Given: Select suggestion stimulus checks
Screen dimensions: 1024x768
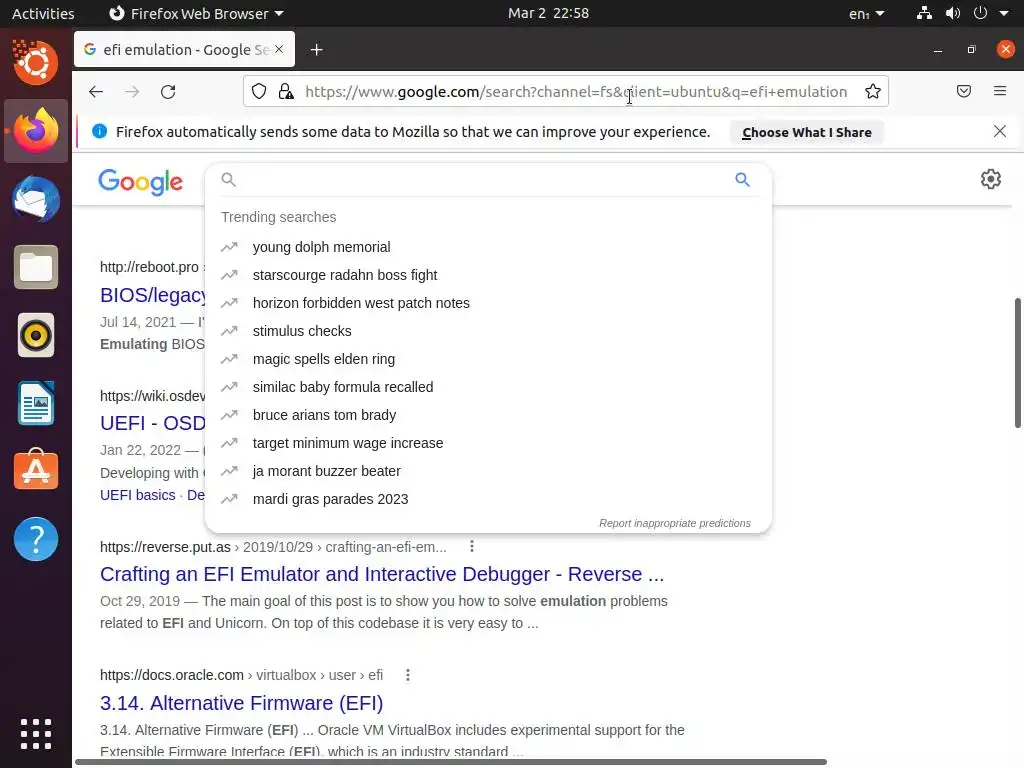Looking at the screenshot, I should 488,331.
